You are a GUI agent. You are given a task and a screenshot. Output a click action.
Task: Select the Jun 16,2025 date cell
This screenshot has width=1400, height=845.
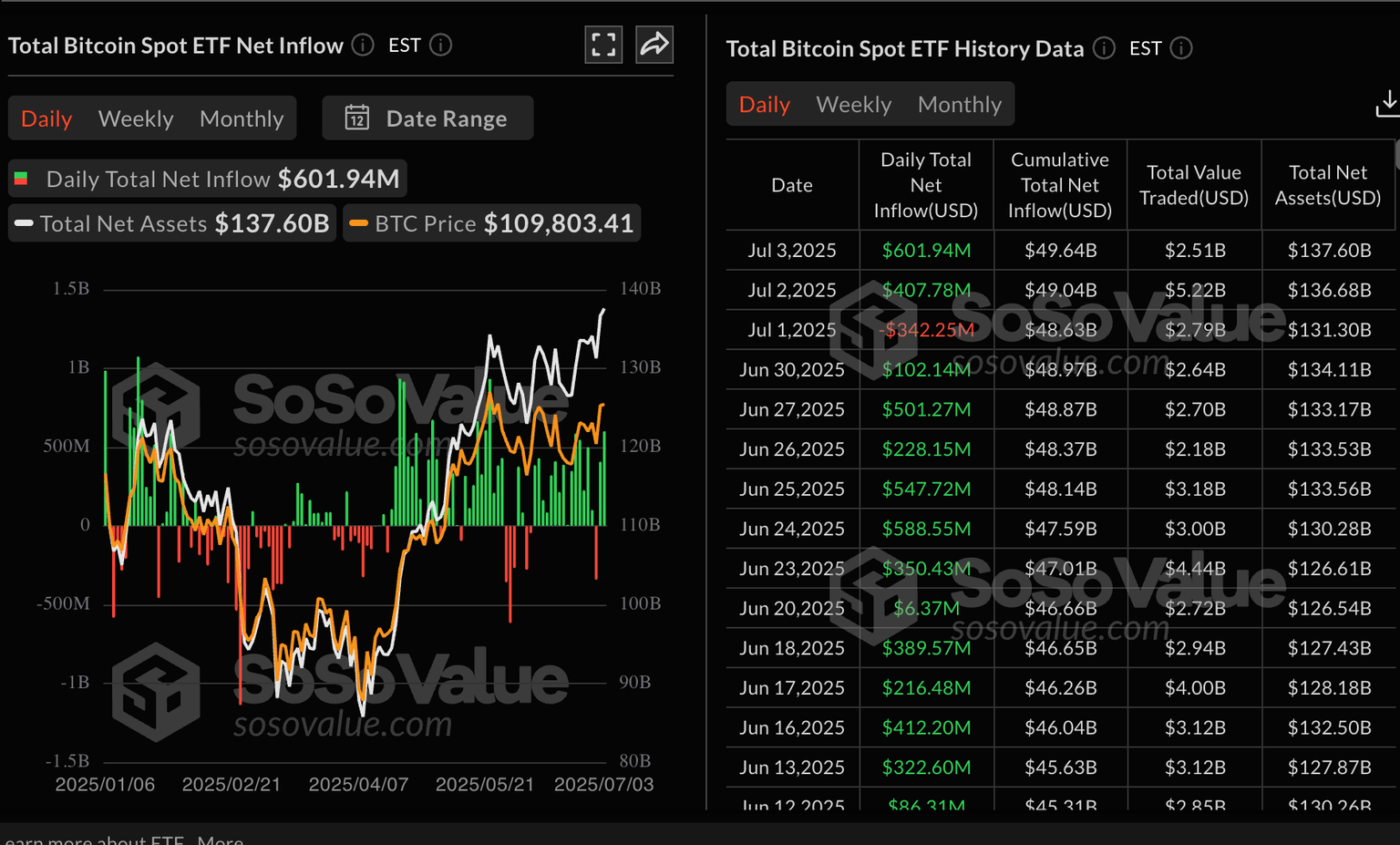click(792, 727)
